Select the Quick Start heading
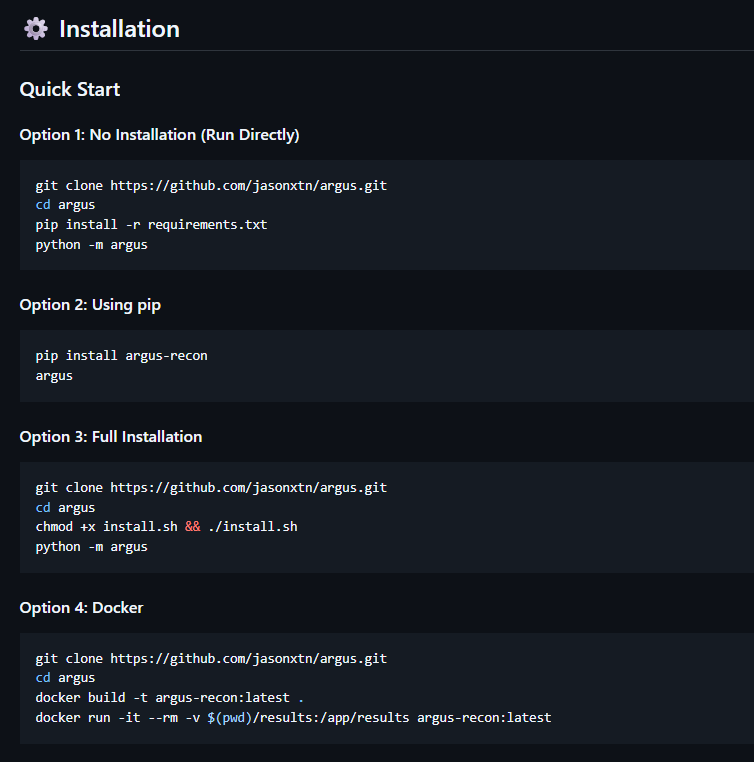Image resolution: width=754 pixels, height=762 pixels. click(70, 89)
